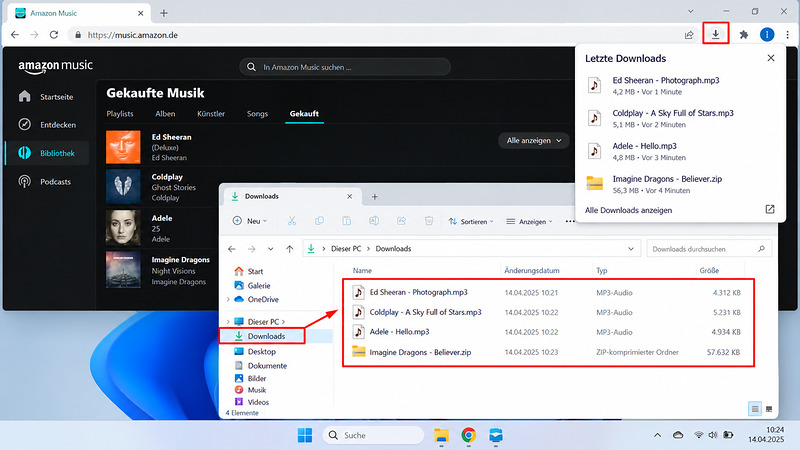800x450 pixels.
Task: Open the Anzeigen dropdown
Action: point(529,221)
